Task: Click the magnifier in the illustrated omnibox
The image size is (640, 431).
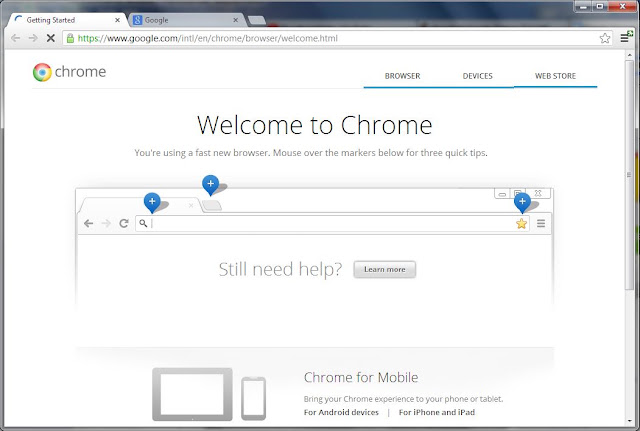Action: pos(143,223)
